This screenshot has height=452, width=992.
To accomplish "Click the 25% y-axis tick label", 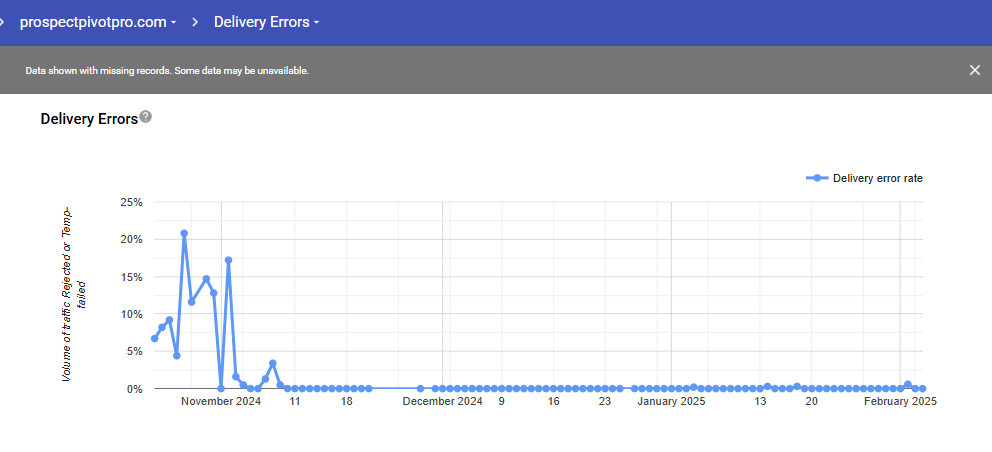I will (x=131, y=202).
